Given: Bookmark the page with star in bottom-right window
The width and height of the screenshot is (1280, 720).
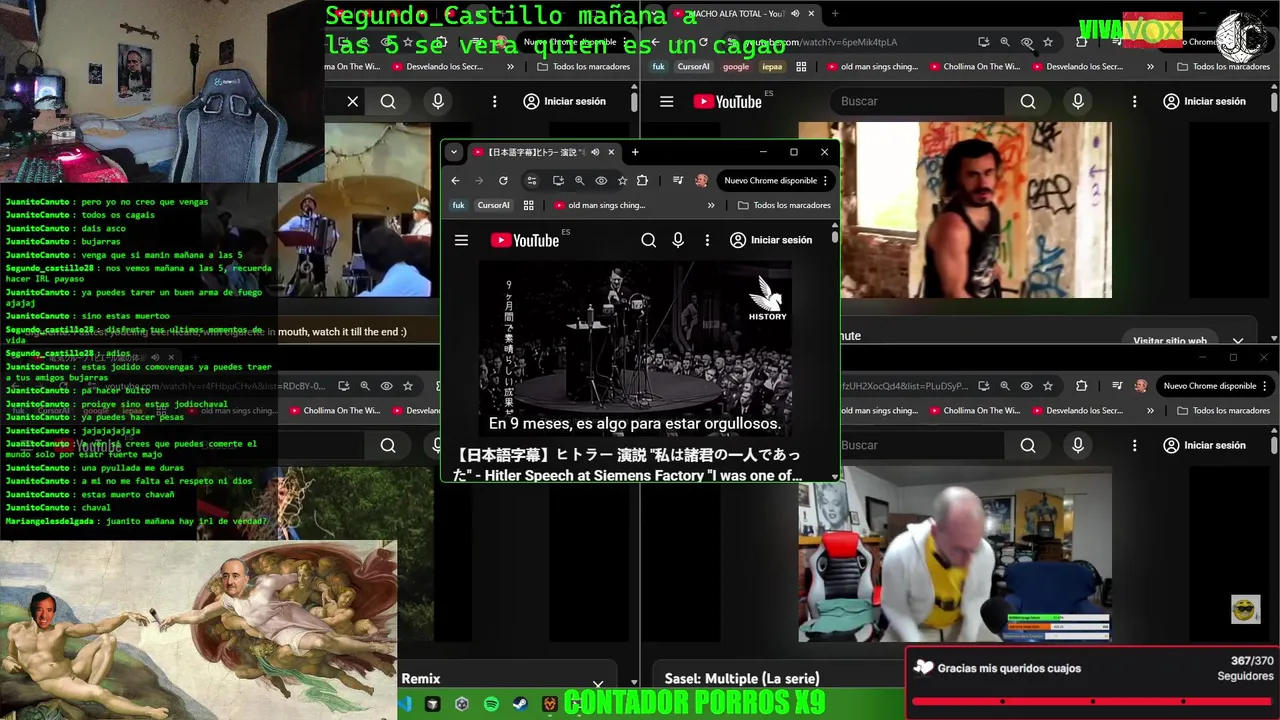Looking at the screenshot, I should click(x=1048, y=386).
